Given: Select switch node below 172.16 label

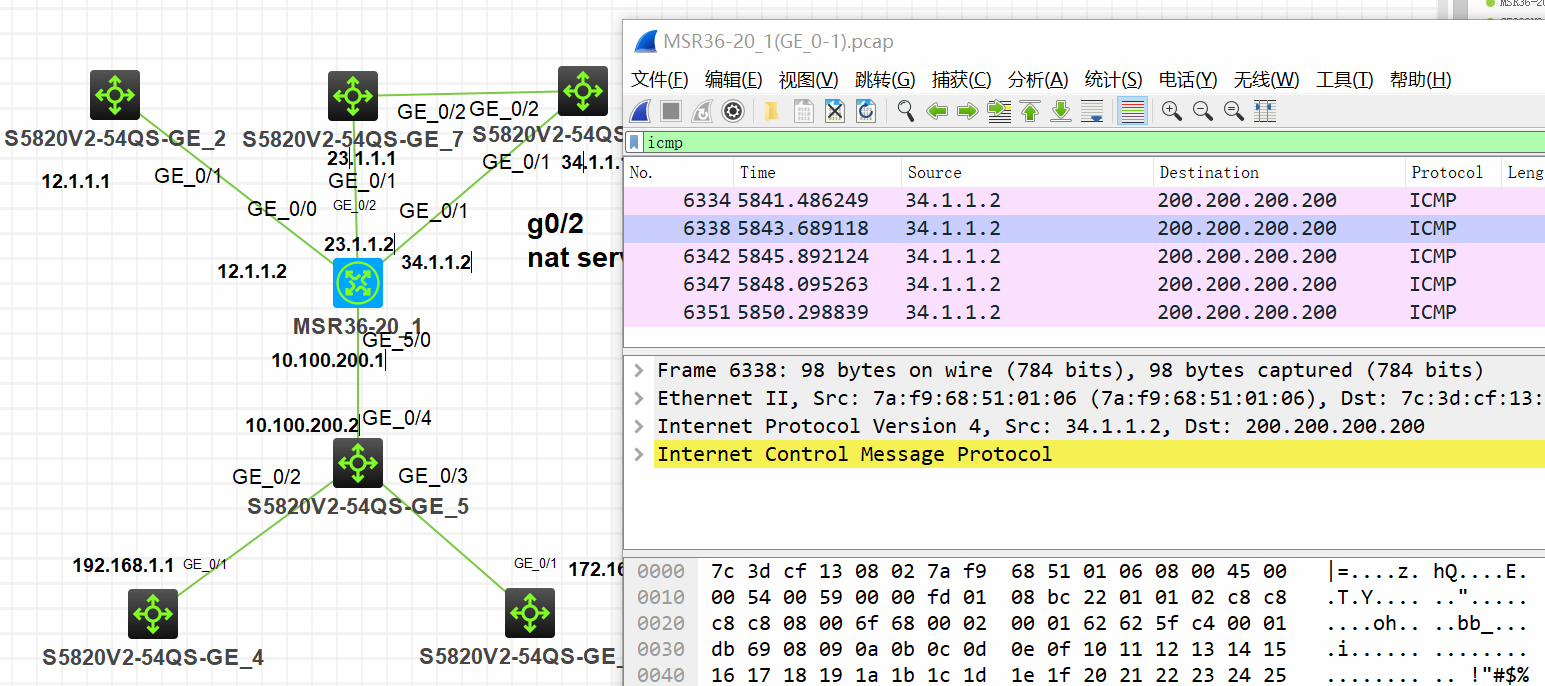Looking at the screenshot, I should point(530,614).
